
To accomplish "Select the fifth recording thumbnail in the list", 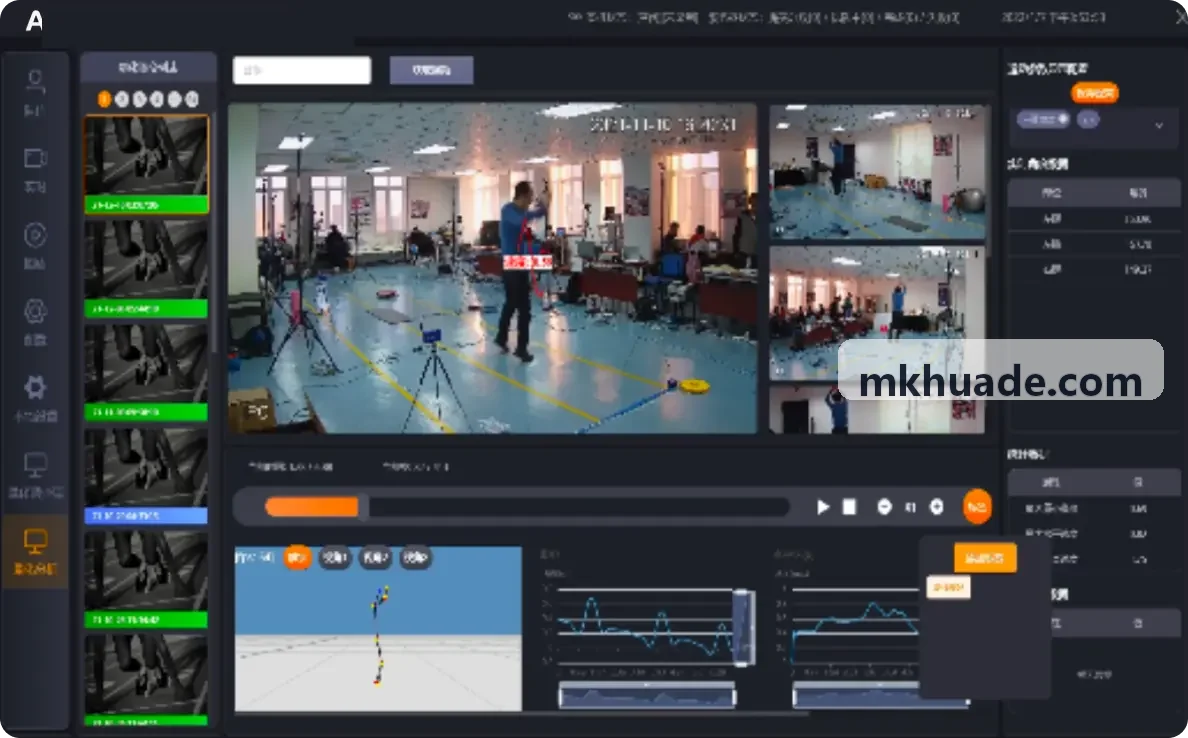I will pos(146,579).
